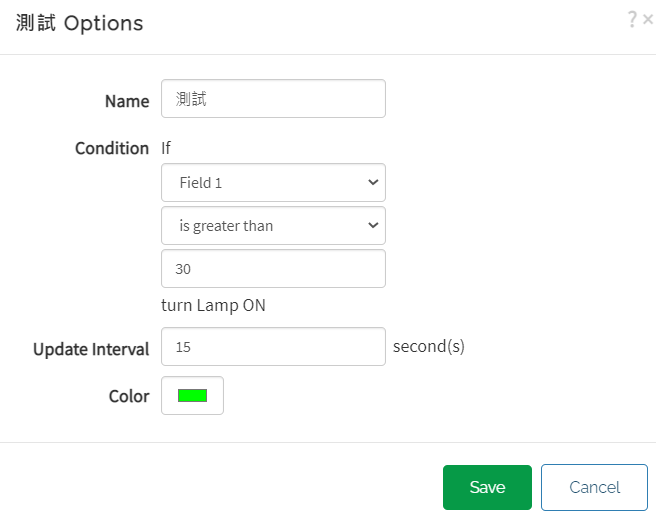The image size is (656, 528).
Task: Save the lamp widget options
Action: coord(487,487)
